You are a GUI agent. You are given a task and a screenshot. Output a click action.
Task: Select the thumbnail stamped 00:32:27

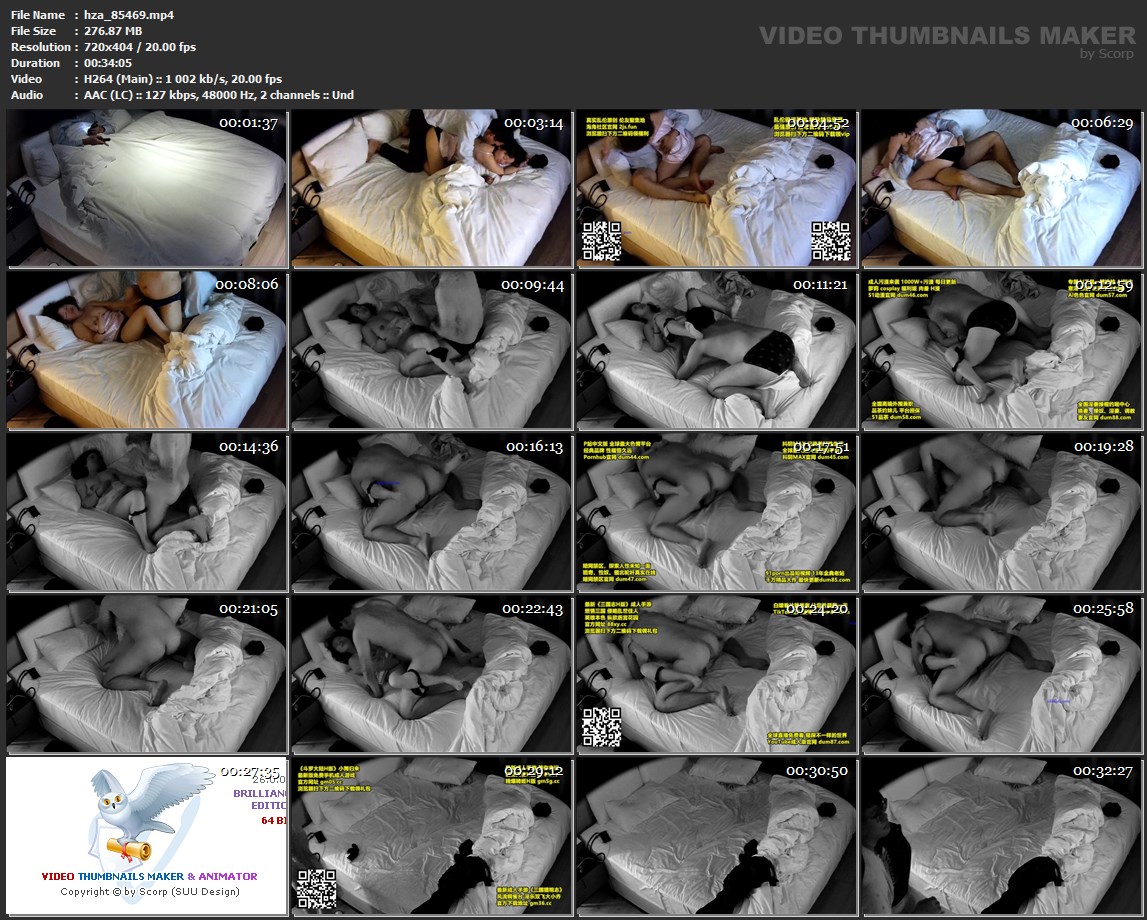pyautogui.click(x=1001, y=836)
